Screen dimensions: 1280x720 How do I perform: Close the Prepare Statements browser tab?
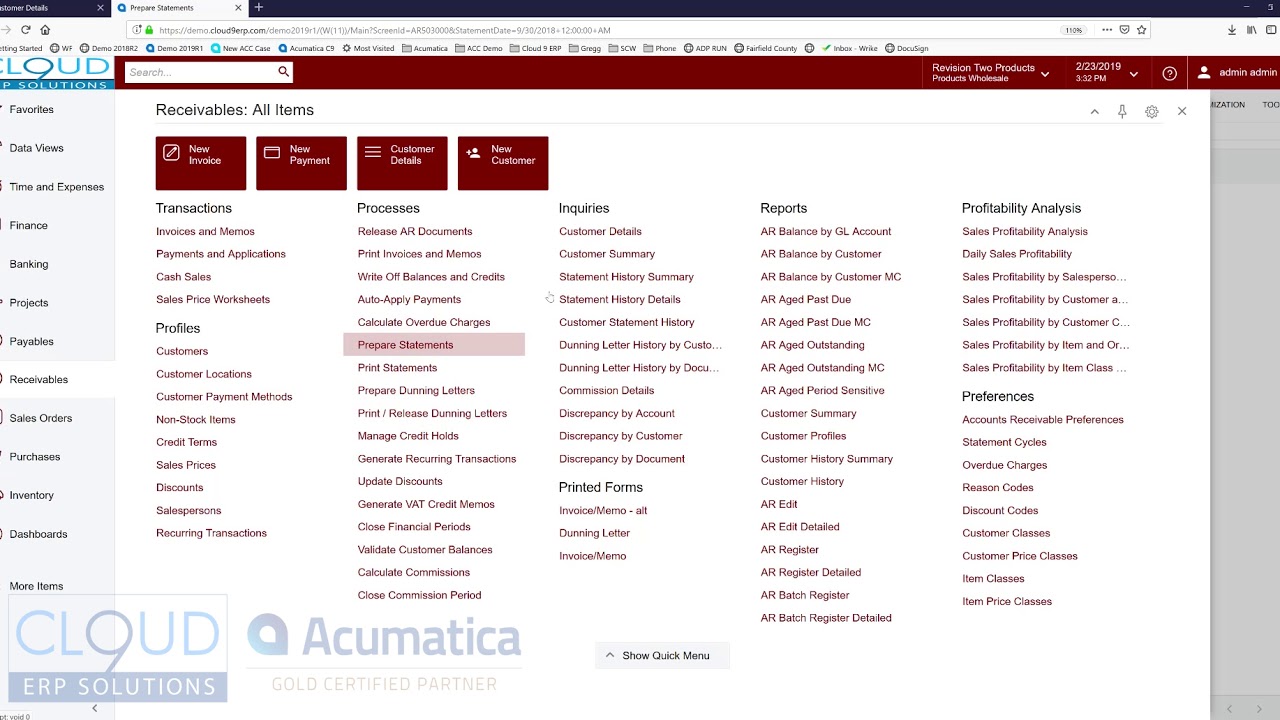pyautogui.click(x=240, y=7)
